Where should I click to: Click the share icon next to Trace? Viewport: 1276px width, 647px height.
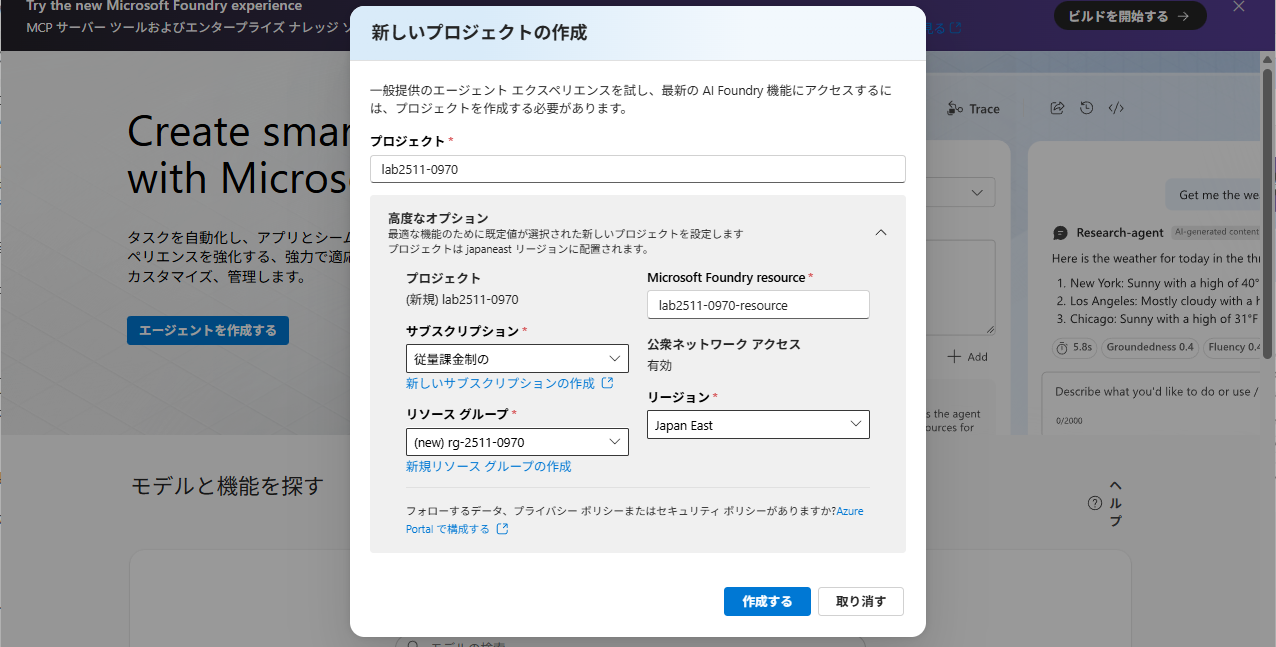pyautogui.click(x=1057, y=107)
